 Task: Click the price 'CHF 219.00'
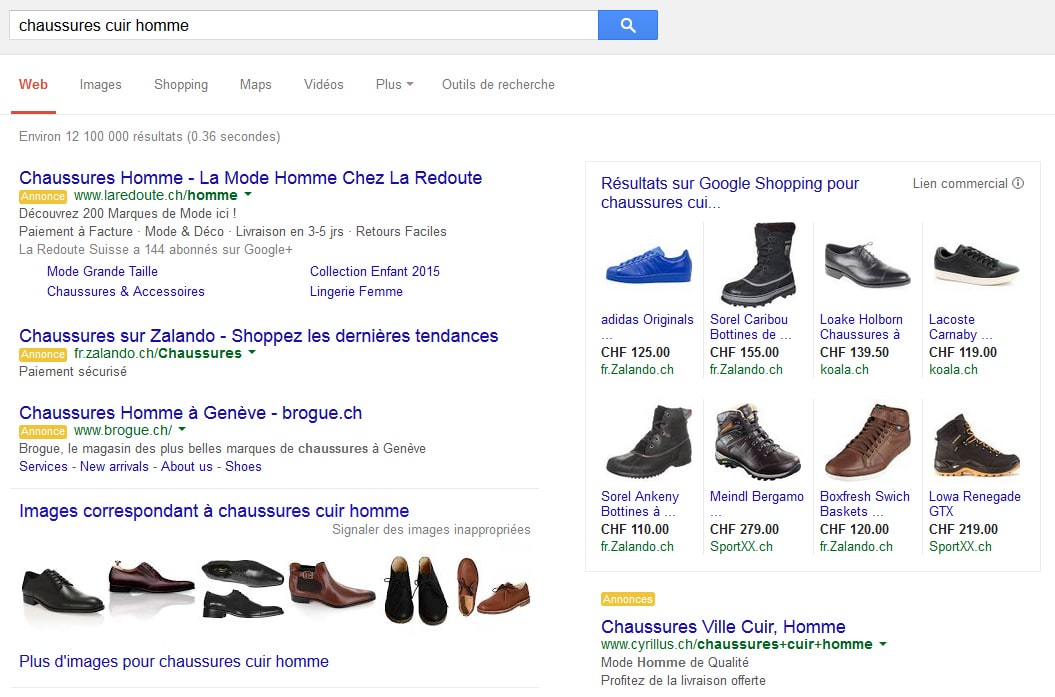pyautogui.click(x=963, y=529)
